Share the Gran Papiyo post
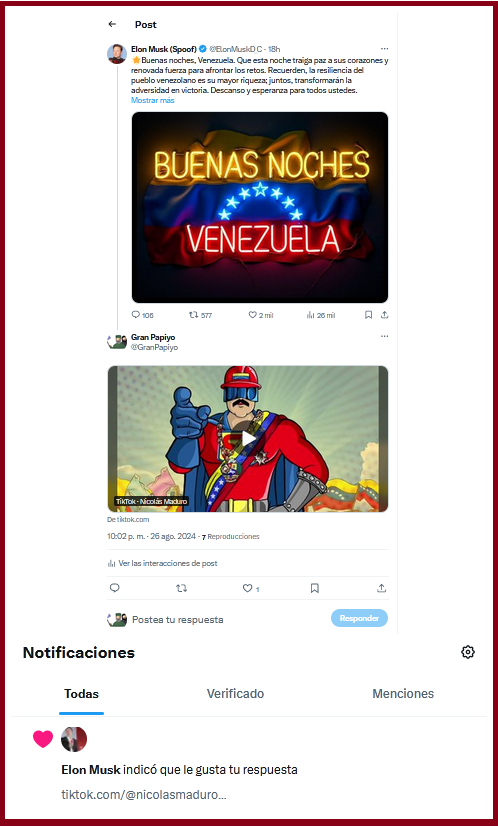Screen dimensions: 498x827 pos(382,588)
